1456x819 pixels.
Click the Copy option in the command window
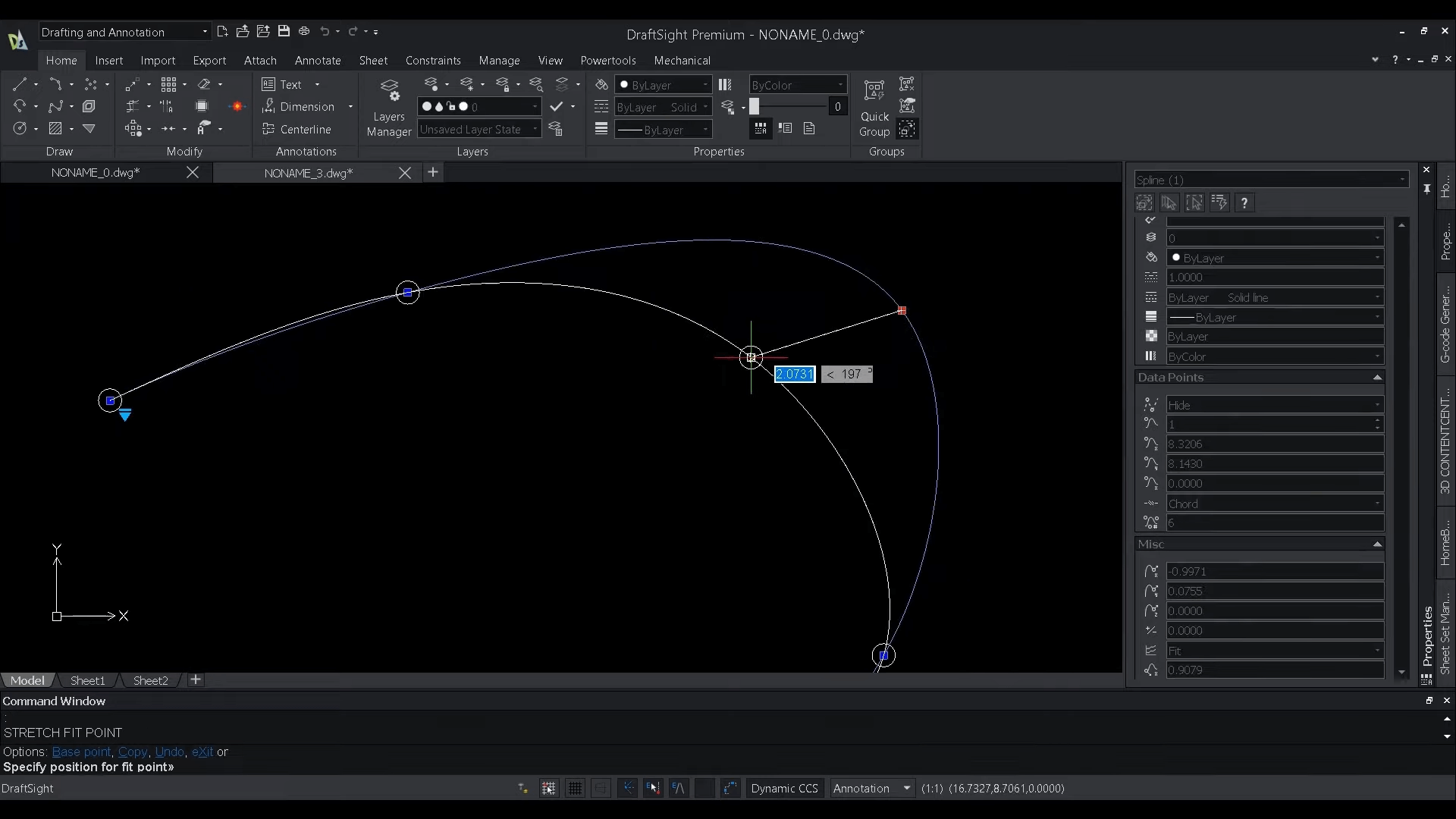[x=133, y=752]
